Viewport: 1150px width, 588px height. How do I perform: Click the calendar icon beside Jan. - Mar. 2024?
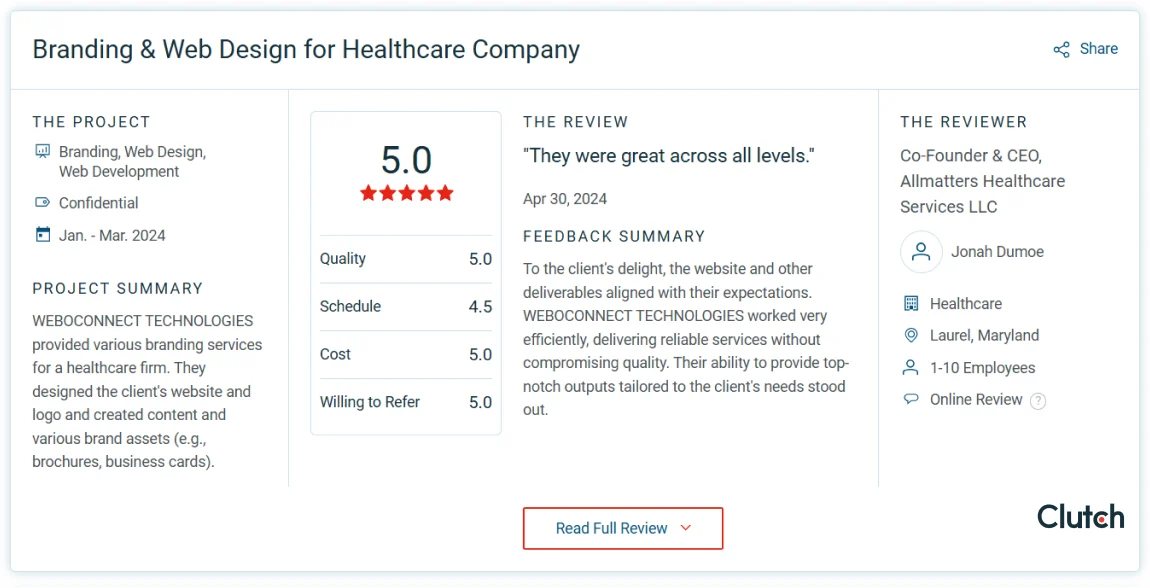(x=43, y=235)
